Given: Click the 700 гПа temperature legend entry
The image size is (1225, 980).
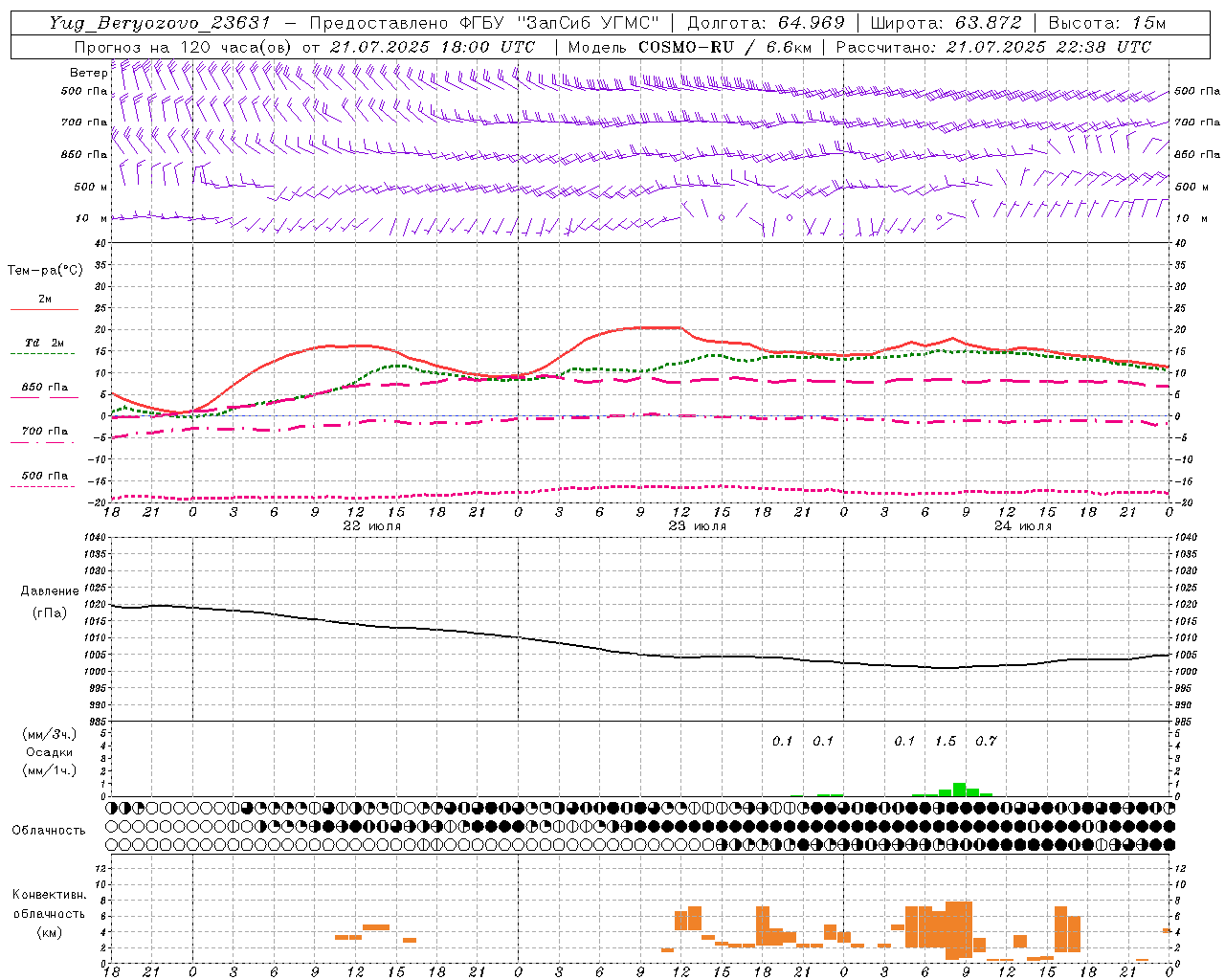Looking at the screenshot, I should pos(45,432).
